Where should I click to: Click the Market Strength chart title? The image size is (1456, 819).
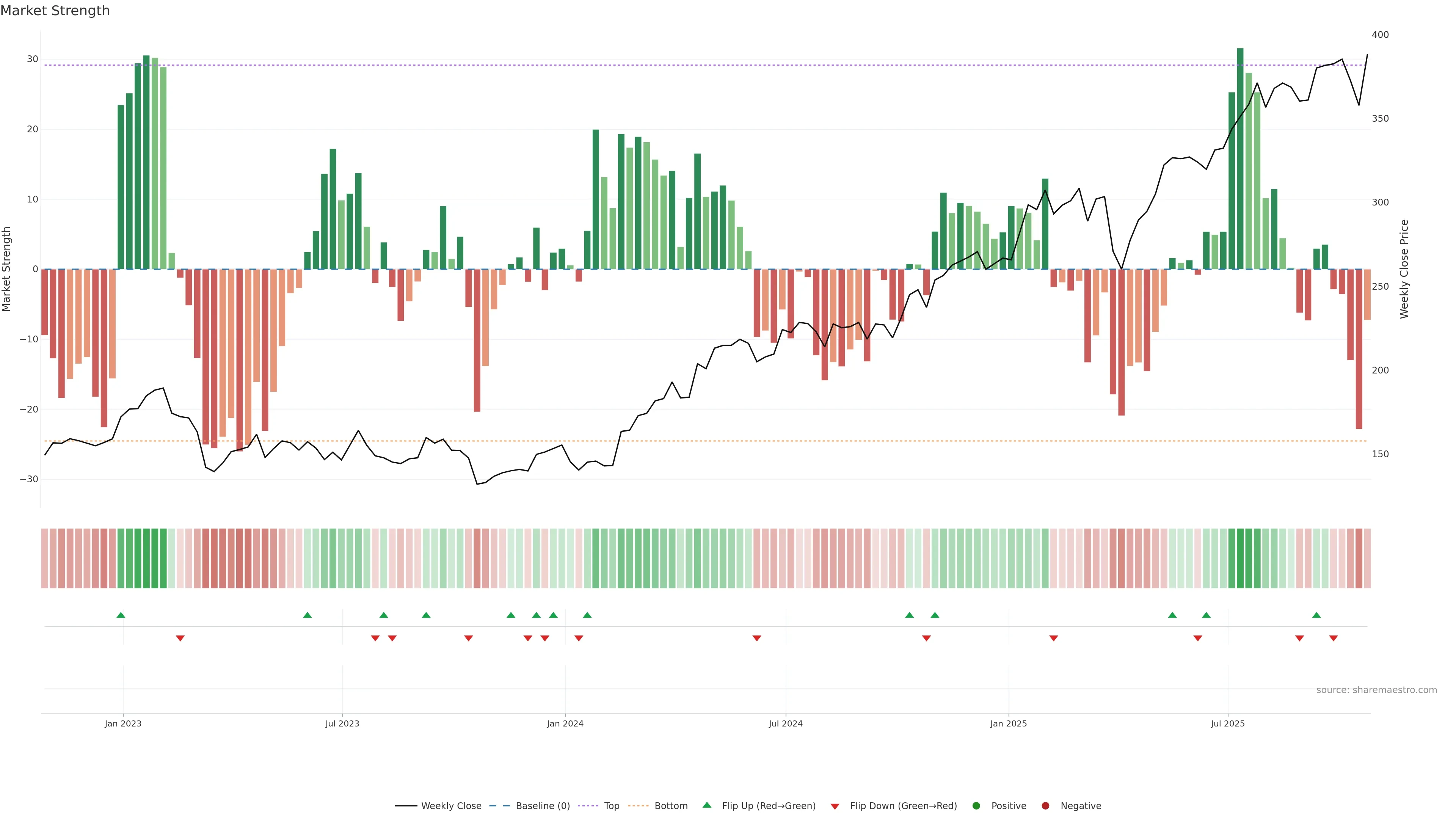click(x=55, y=11)
